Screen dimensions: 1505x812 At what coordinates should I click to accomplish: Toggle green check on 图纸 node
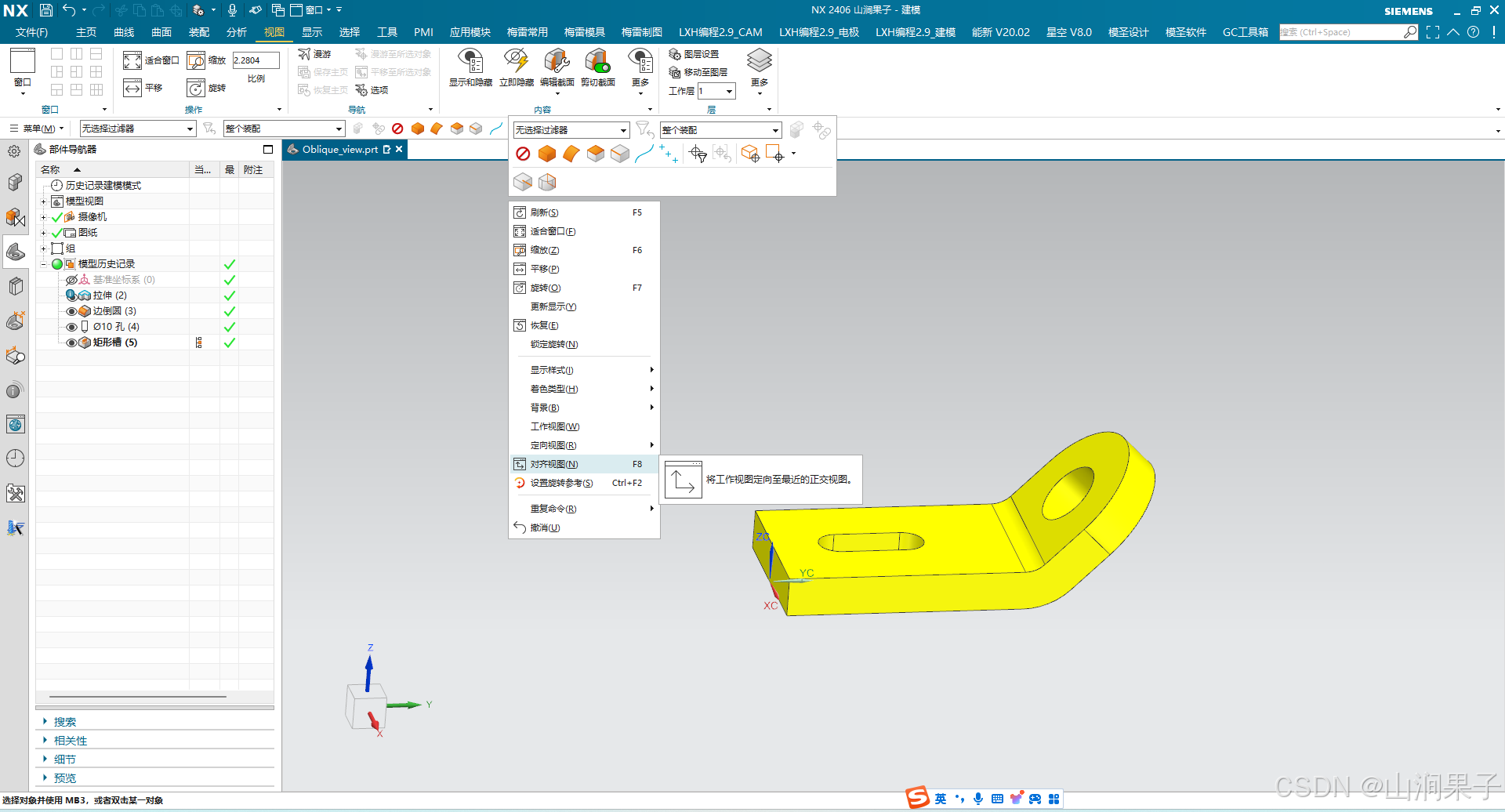56,233
